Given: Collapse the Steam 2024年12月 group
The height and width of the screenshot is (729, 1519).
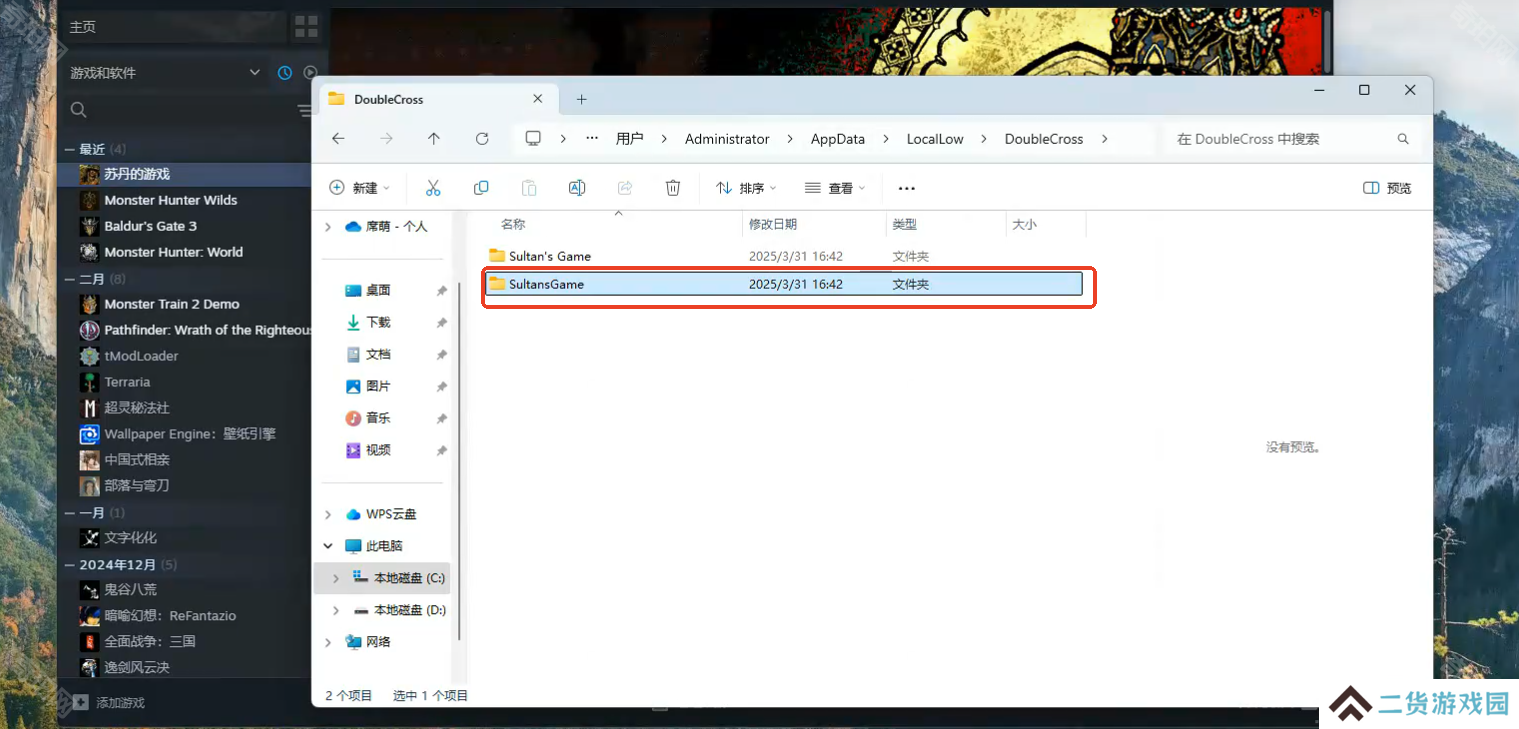Looking at the screenshot, I should (x=70, y=565).
